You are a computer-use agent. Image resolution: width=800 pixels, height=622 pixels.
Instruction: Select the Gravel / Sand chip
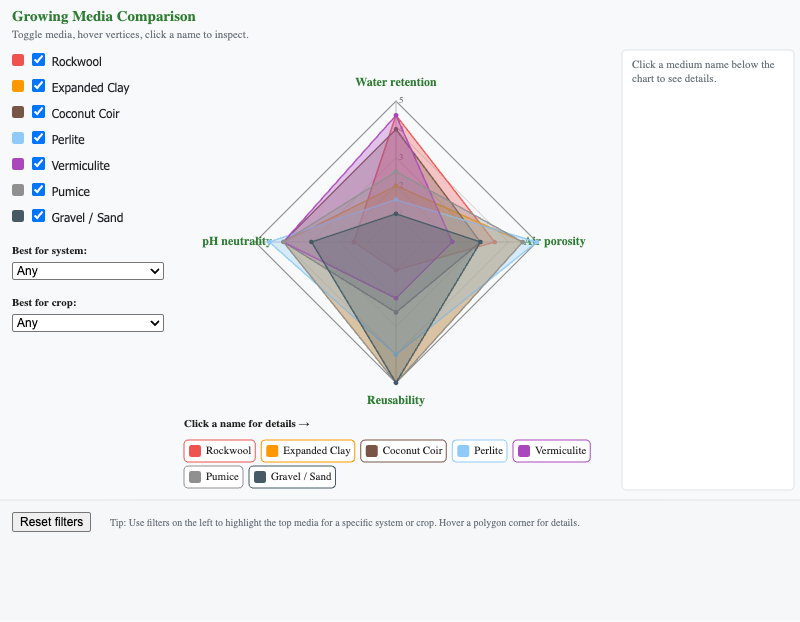[292, 477]
